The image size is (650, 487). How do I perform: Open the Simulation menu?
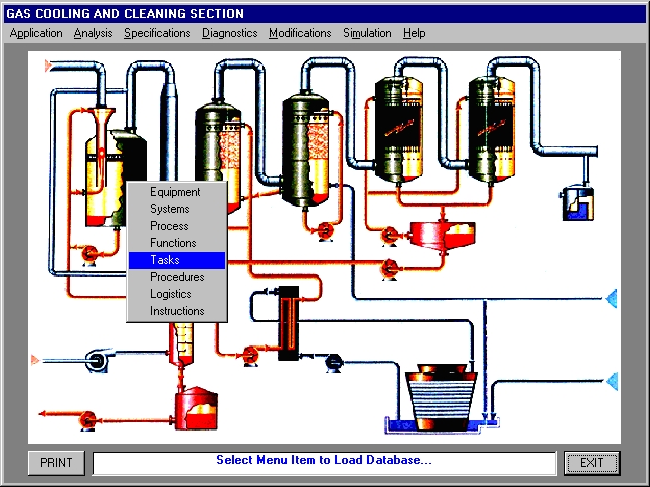click(x=367, y=33)
